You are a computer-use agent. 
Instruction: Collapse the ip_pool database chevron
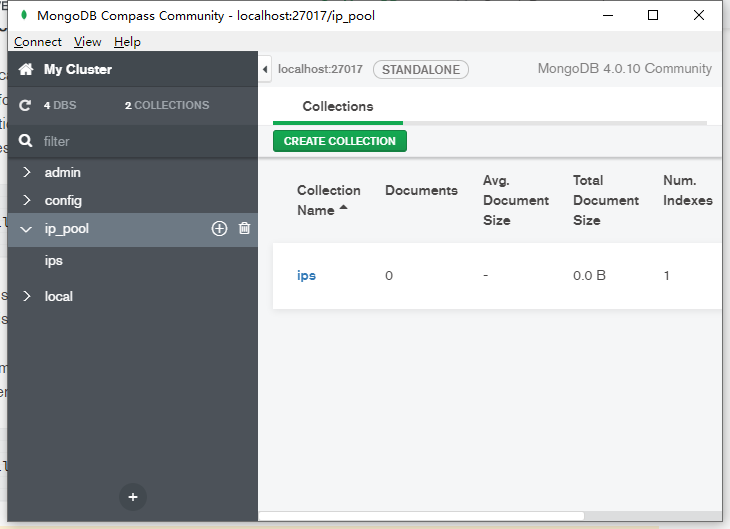[26, 229]
